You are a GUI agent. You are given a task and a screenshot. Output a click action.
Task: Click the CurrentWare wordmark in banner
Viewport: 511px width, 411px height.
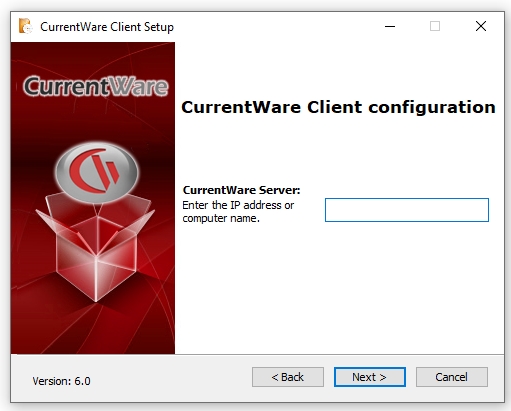96,86
